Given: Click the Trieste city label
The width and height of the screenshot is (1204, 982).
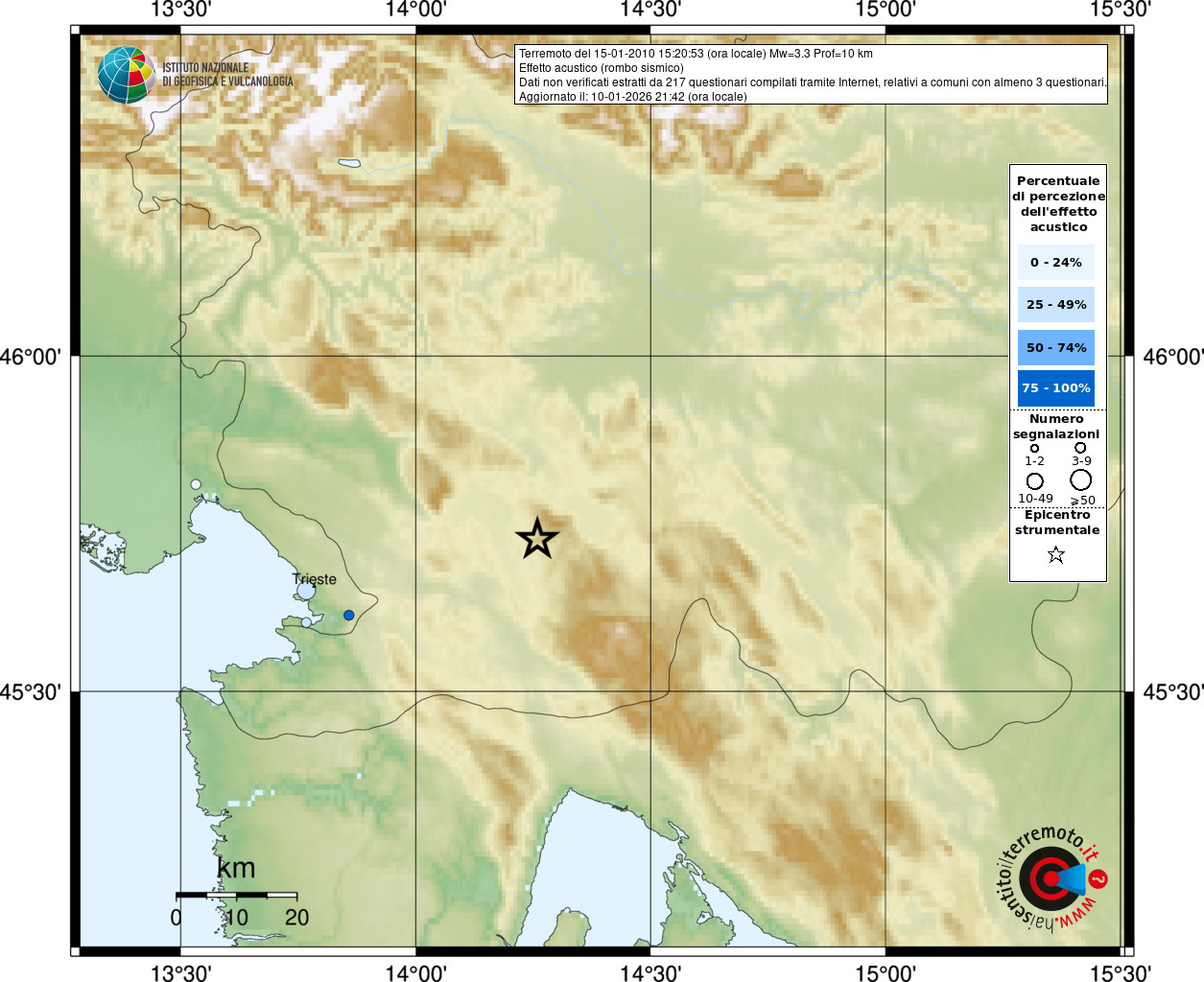Looking at the screenshot, I should pyautogui.click(x=315, y=579).
